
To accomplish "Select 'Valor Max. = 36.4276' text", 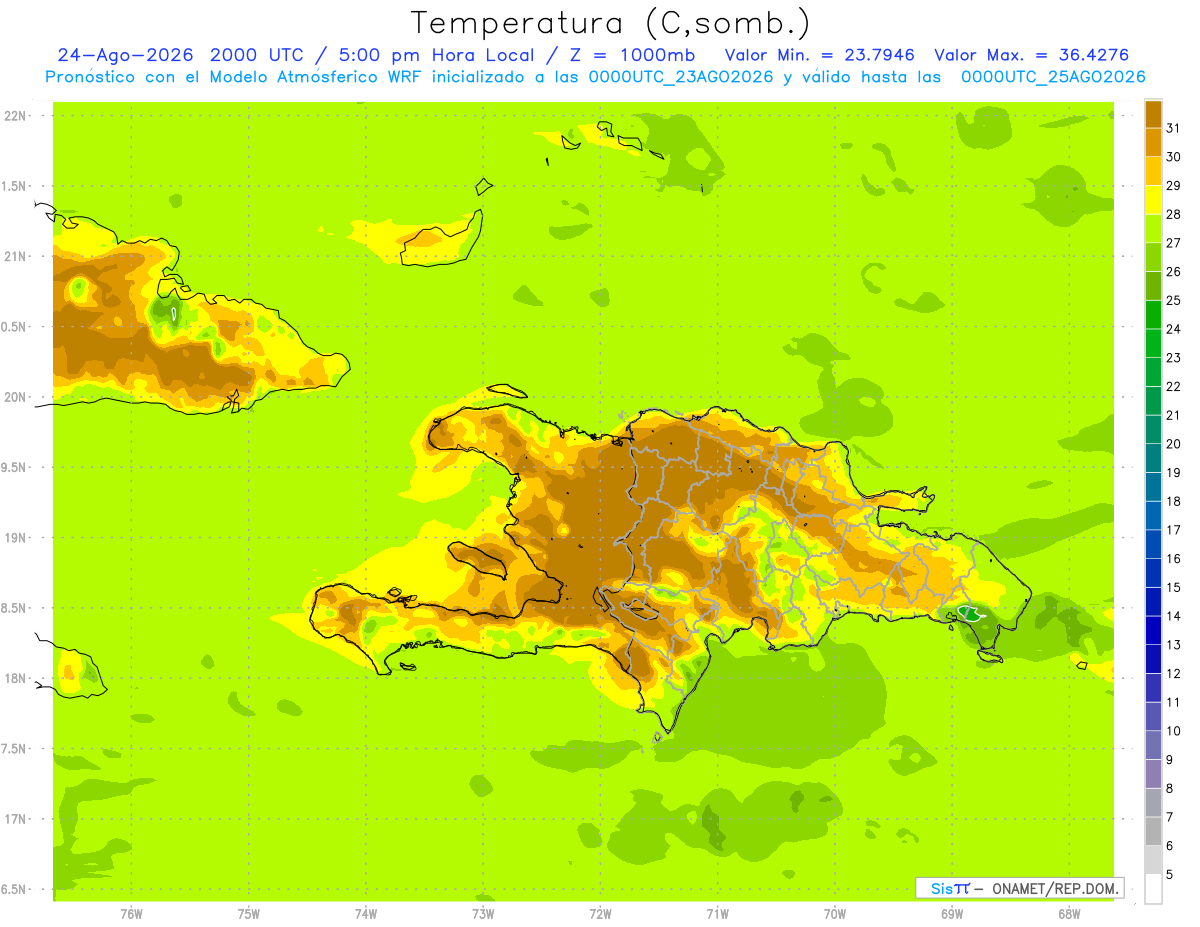I will (1031, 55).
